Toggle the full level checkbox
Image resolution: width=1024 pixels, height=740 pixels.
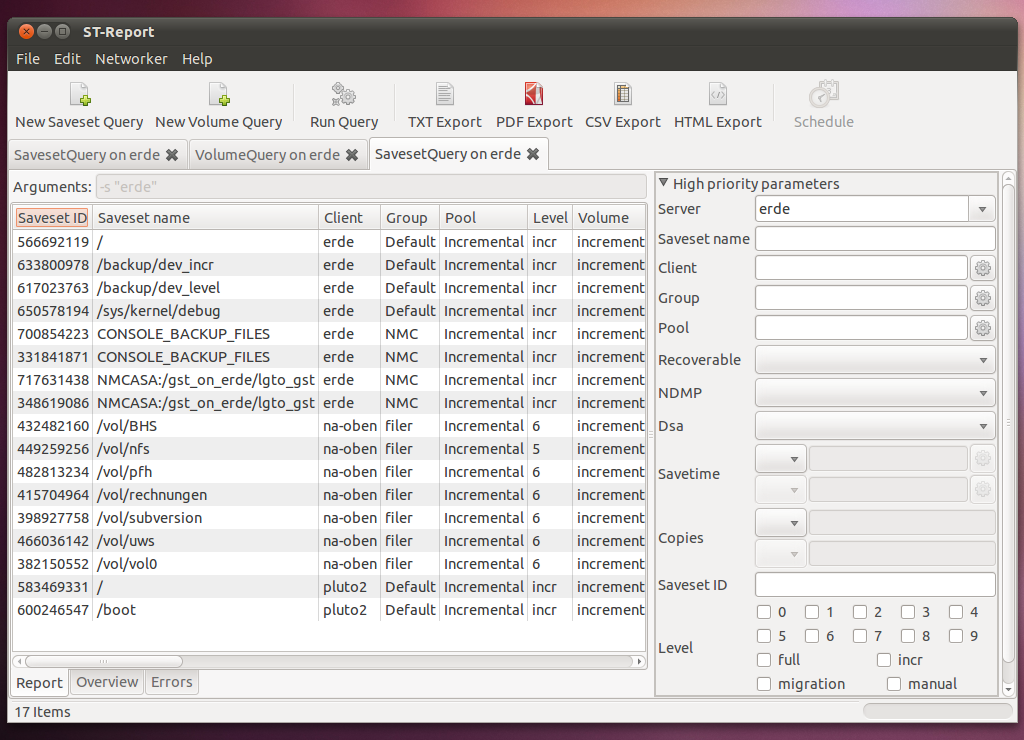click(763, 660)
